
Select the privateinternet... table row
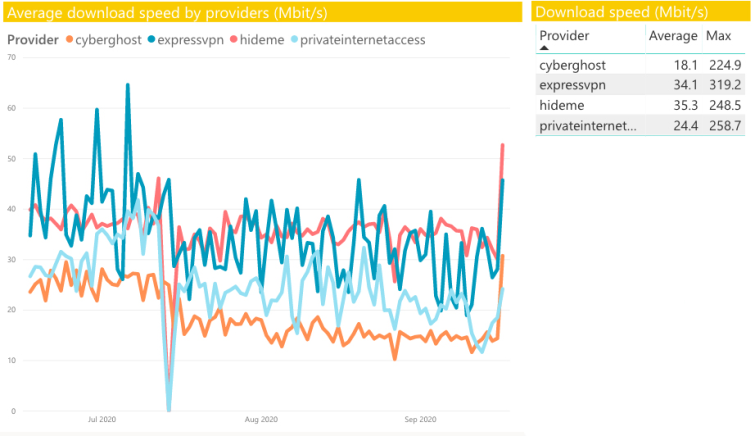click(x=640, y=125)
